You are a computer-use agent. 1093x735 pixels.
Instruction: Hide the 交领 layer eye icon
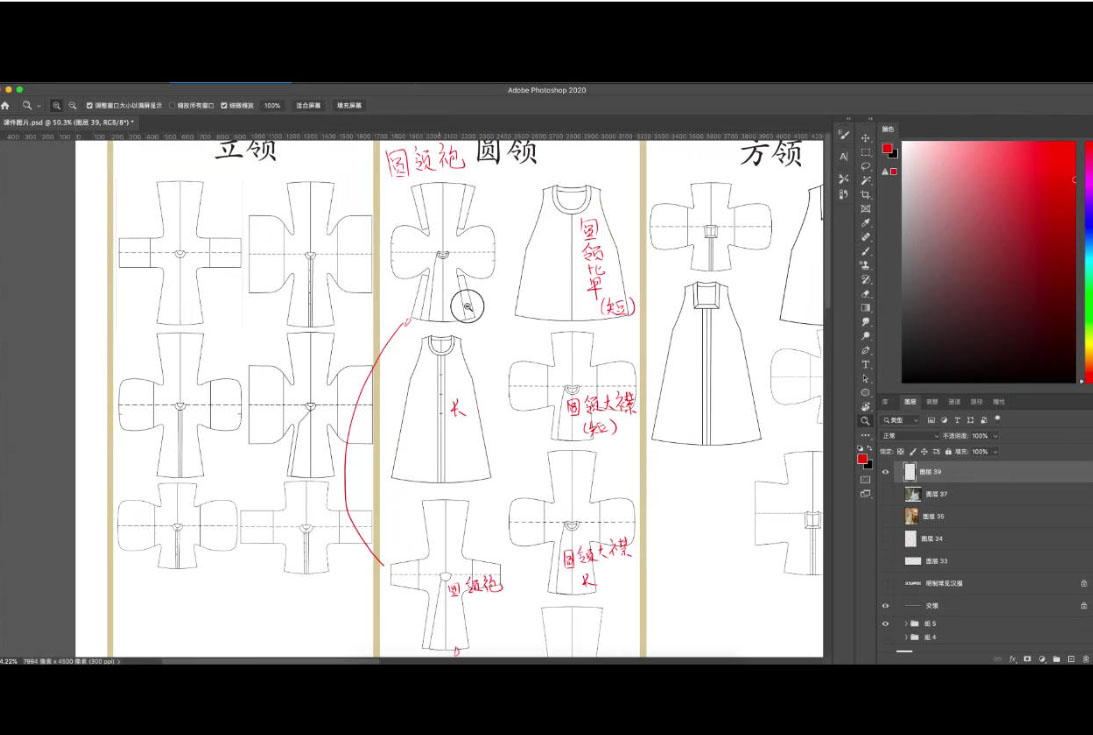885,606
